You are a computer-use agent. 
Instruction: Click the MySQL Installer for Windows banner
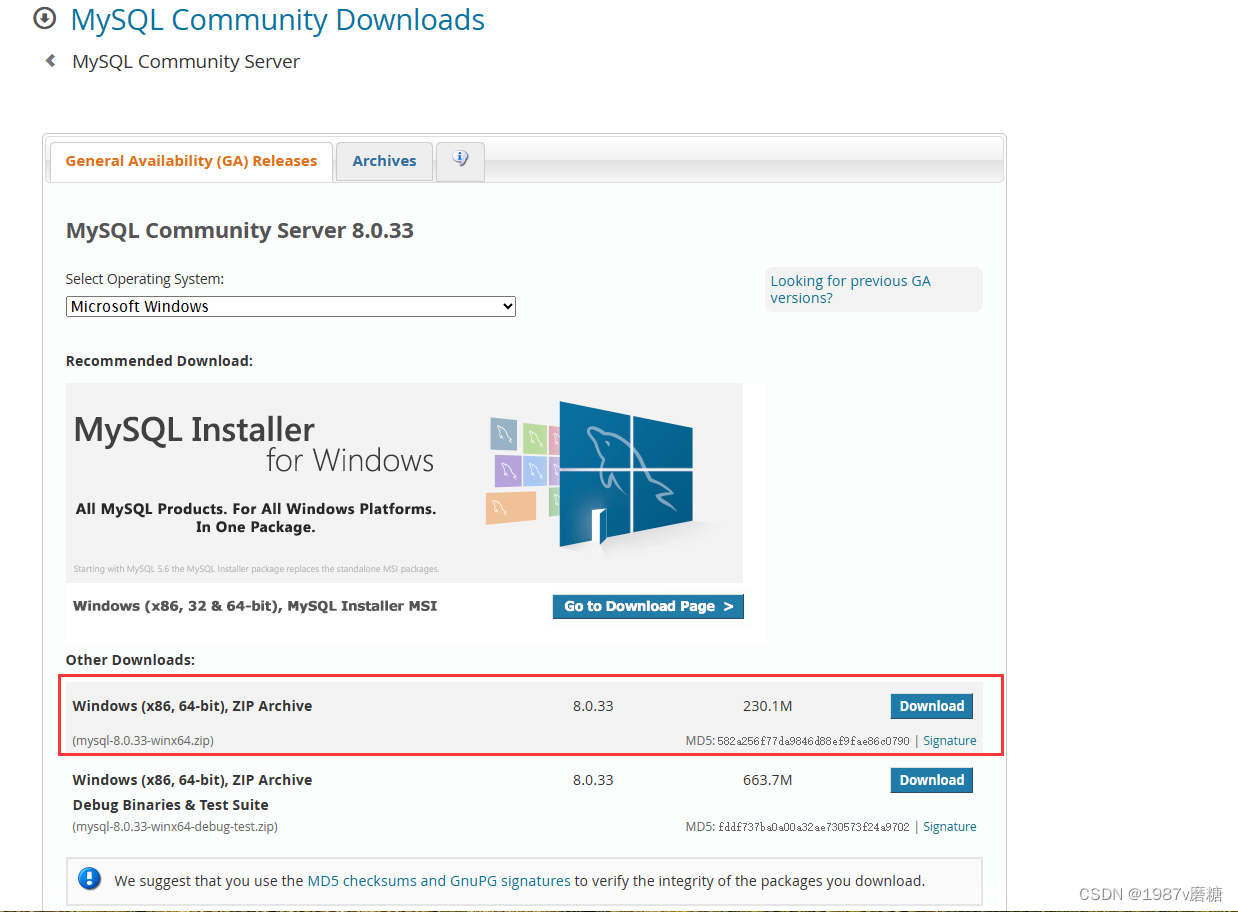404,482
